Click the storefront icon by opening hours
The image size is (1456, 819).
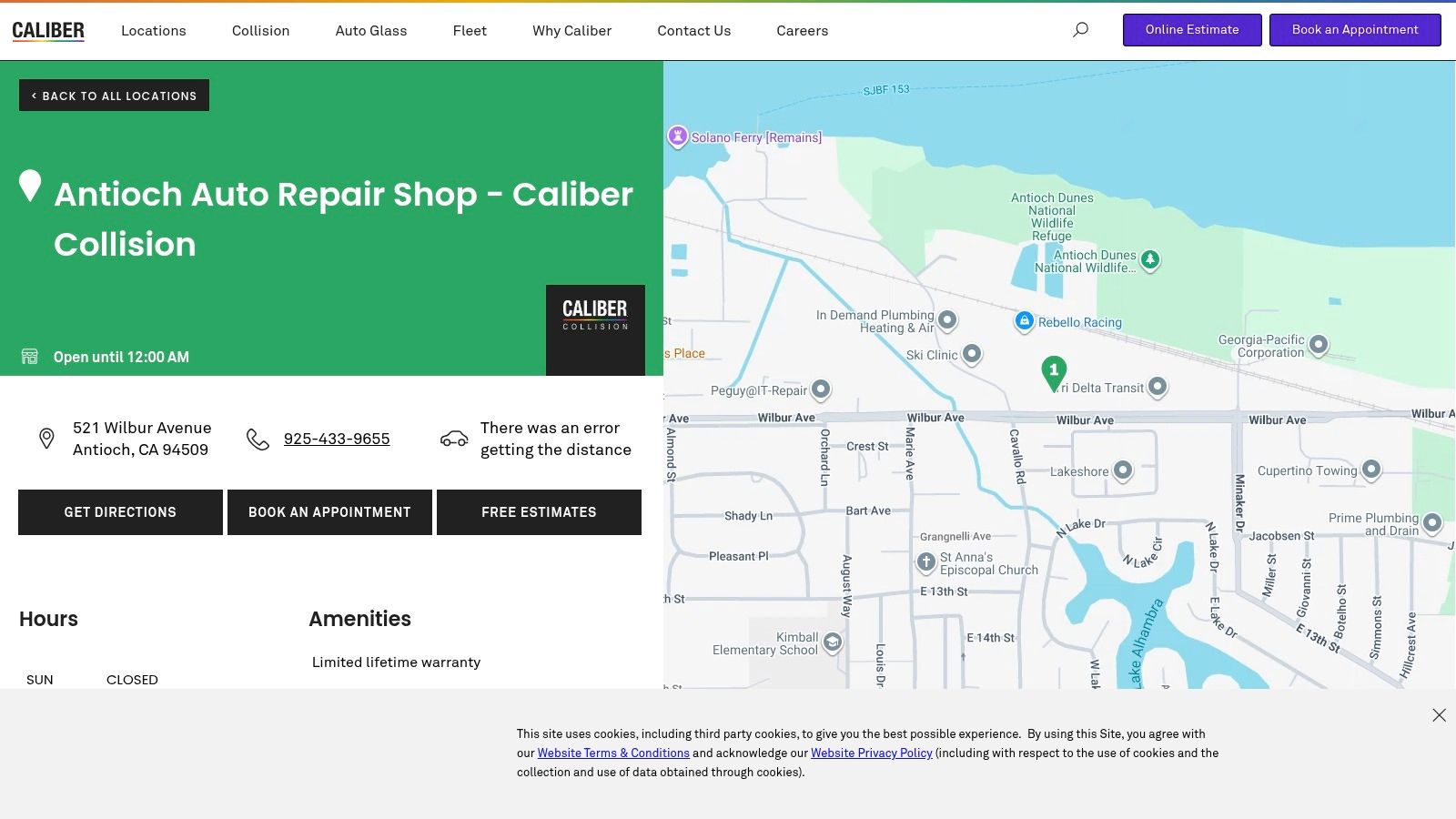coord(30,356)
